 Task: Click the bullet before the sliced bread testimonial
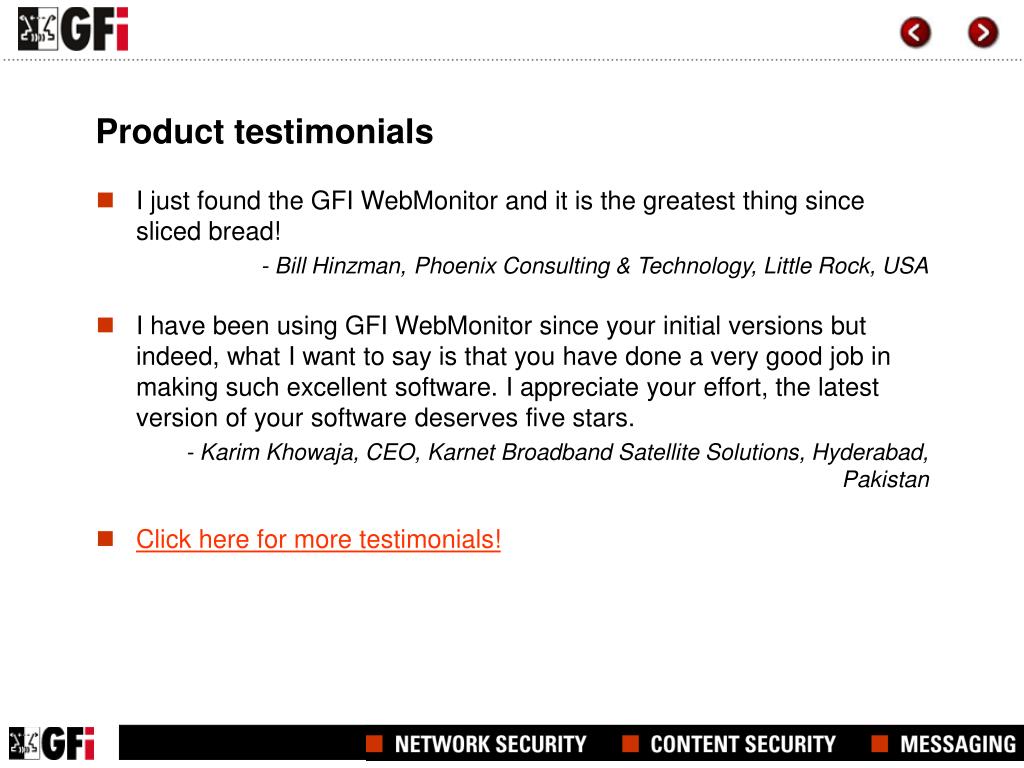click(105, 200)
